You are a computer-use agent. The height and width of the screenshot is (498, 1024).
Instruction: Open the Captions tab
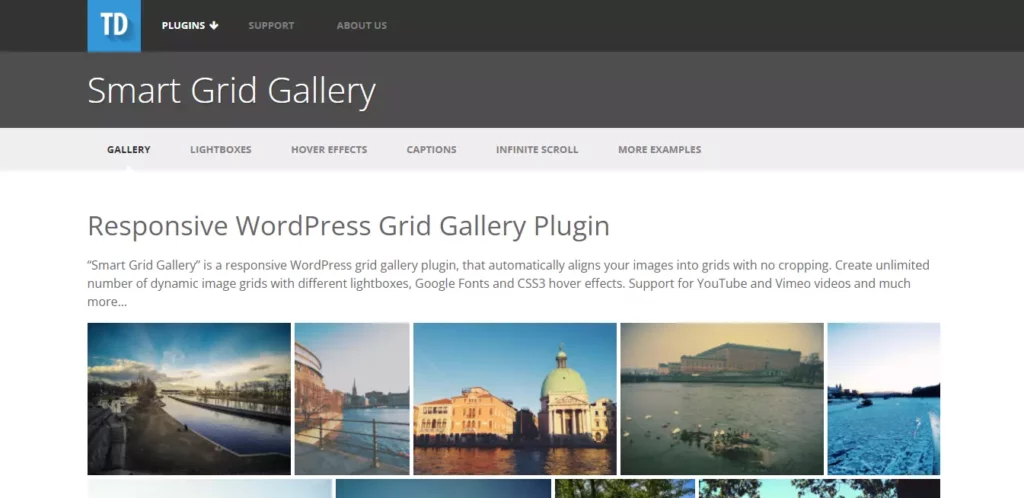tap(431, 150)
